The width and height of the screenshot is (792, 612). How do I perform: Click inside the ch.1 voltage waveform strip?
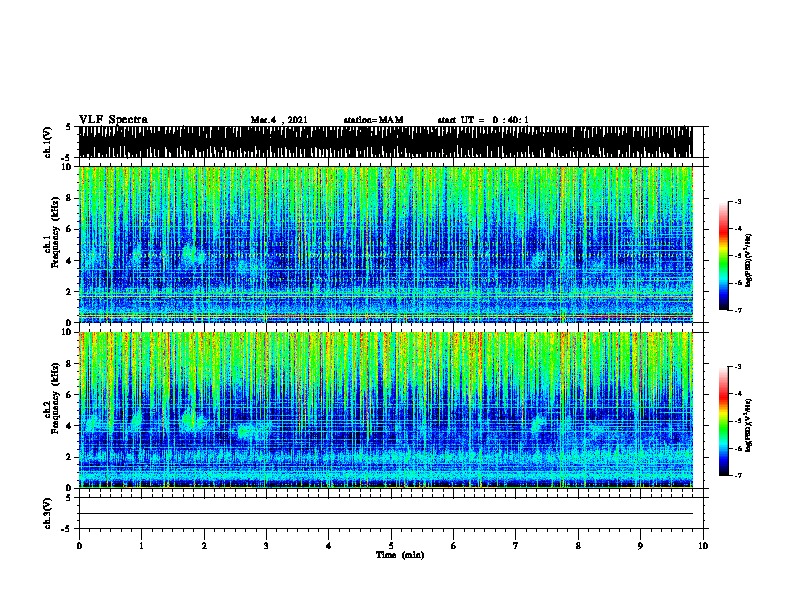[x=386, y=142]
